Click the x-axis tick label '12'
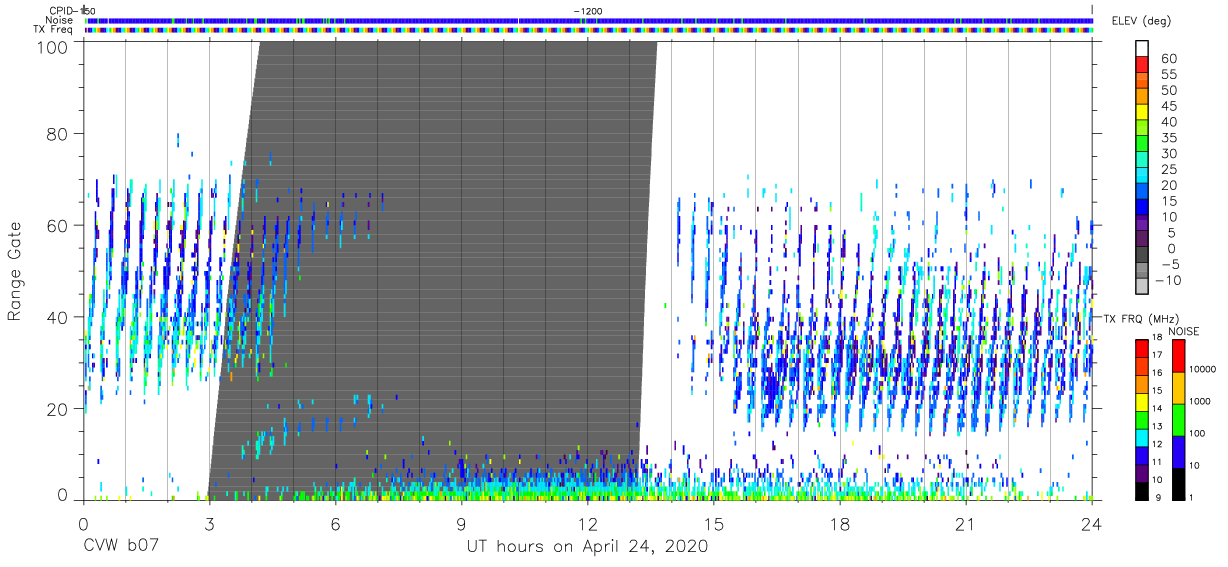 588,524
